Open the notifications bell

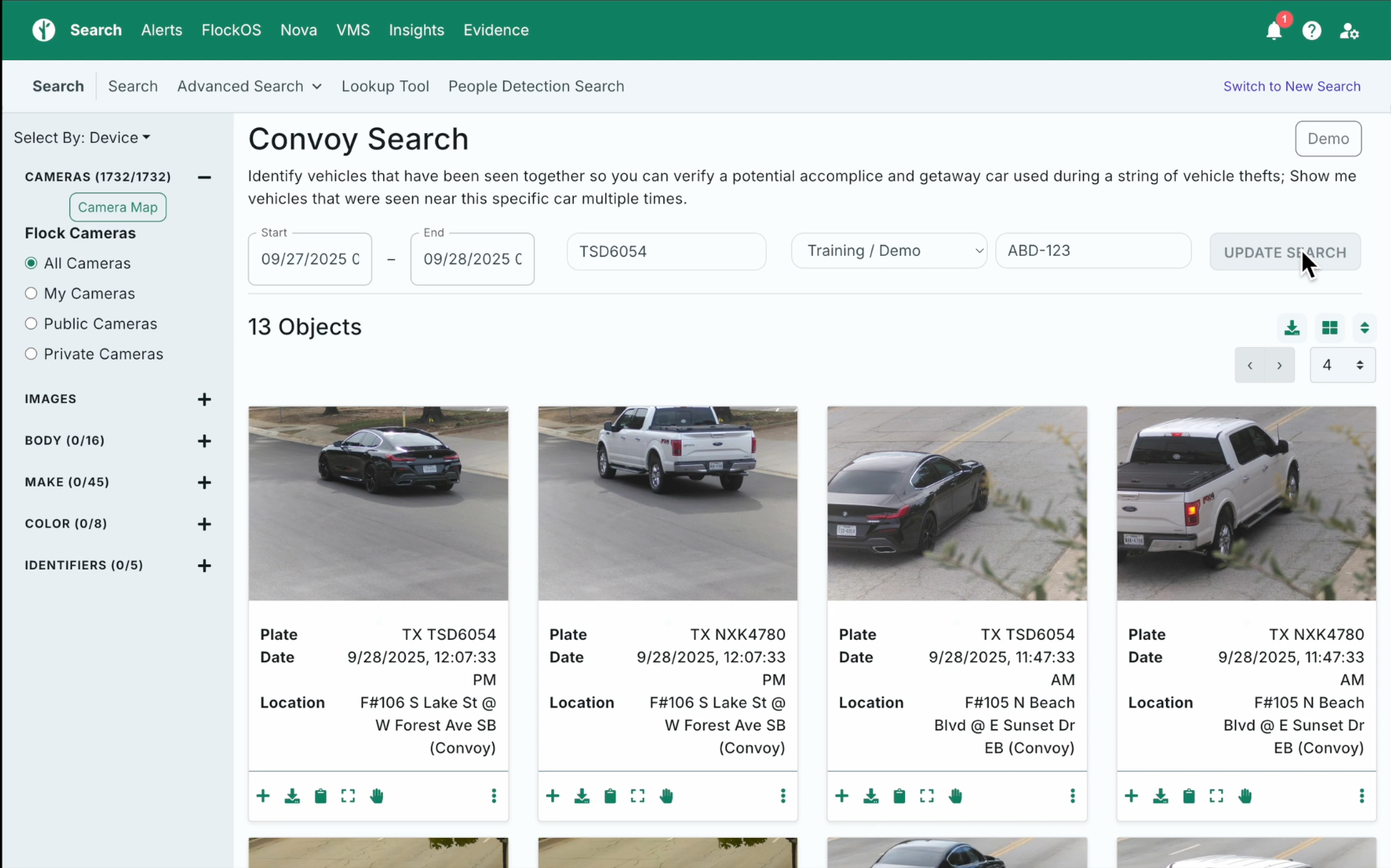click(x=1274, y=31)
